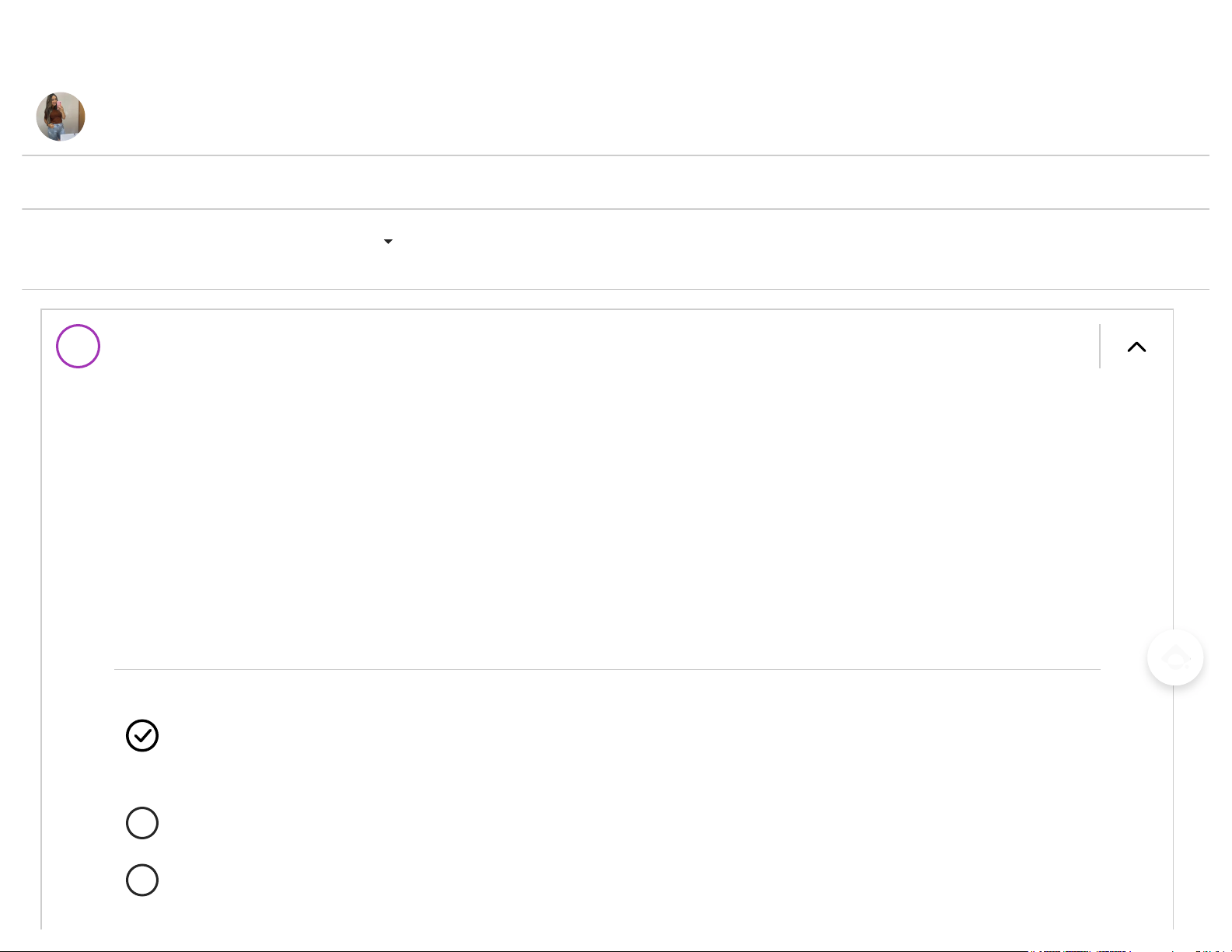Expand the menu with the down triangle
Screen dimensions: 1232x952
pos(388,242)
